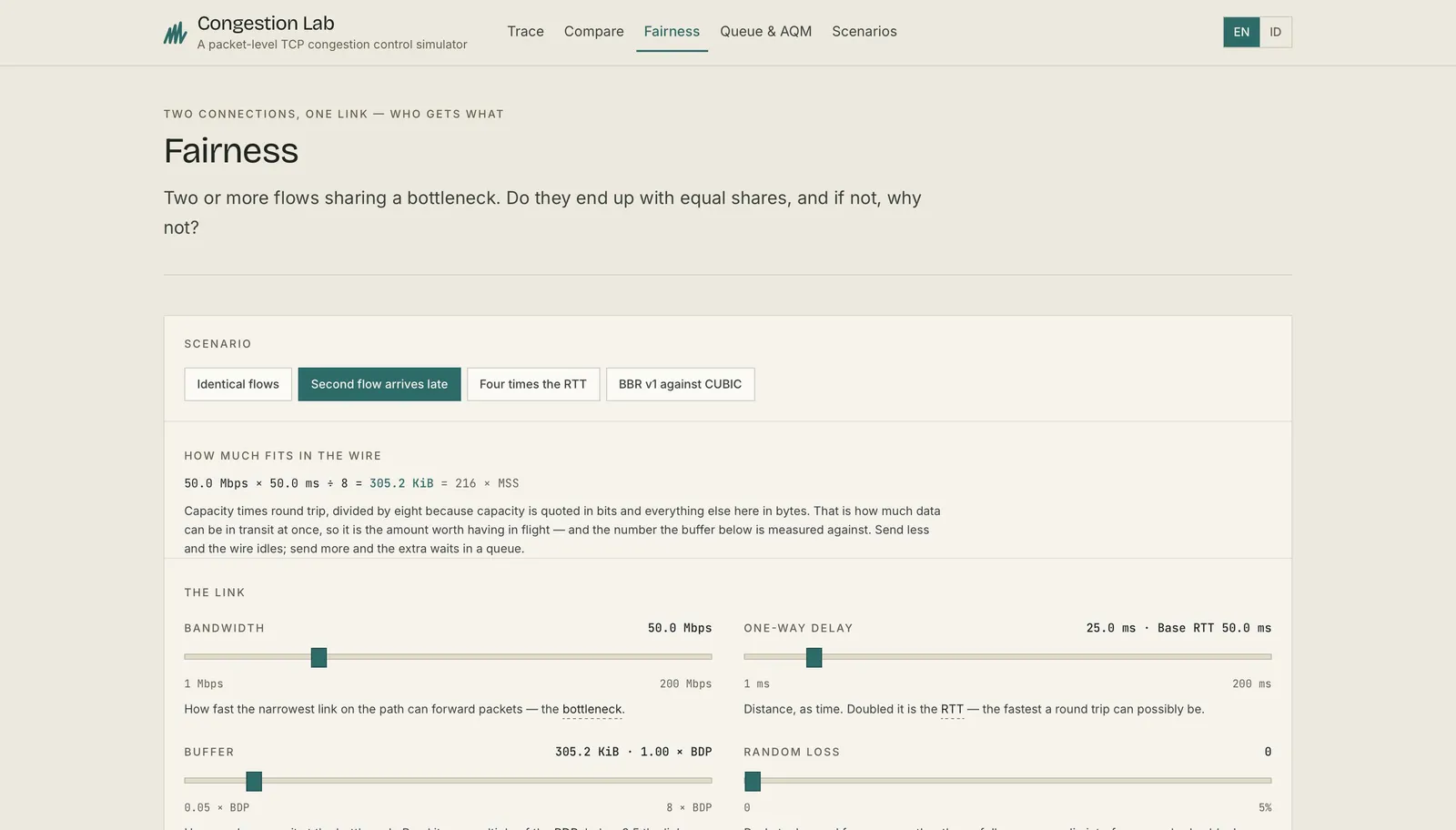Switch language to ID
This screenshot has height=830, width=1456.
(1275, 32)
